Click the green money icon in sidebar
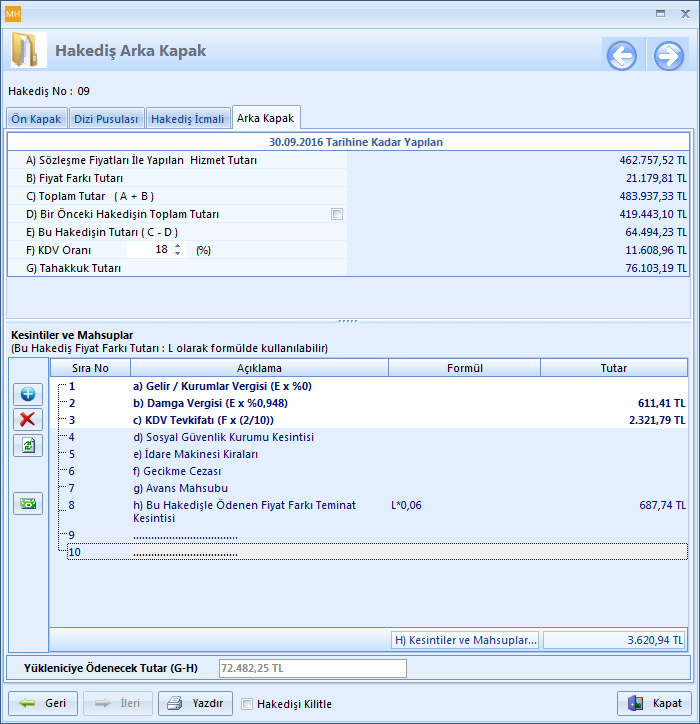The image size is (700, 724). pyautogui.click(x=27, y=504)
